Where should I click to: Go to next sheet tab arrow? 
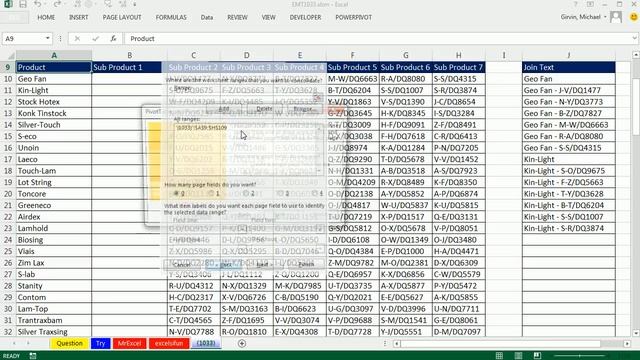click(x=28, y=344)
